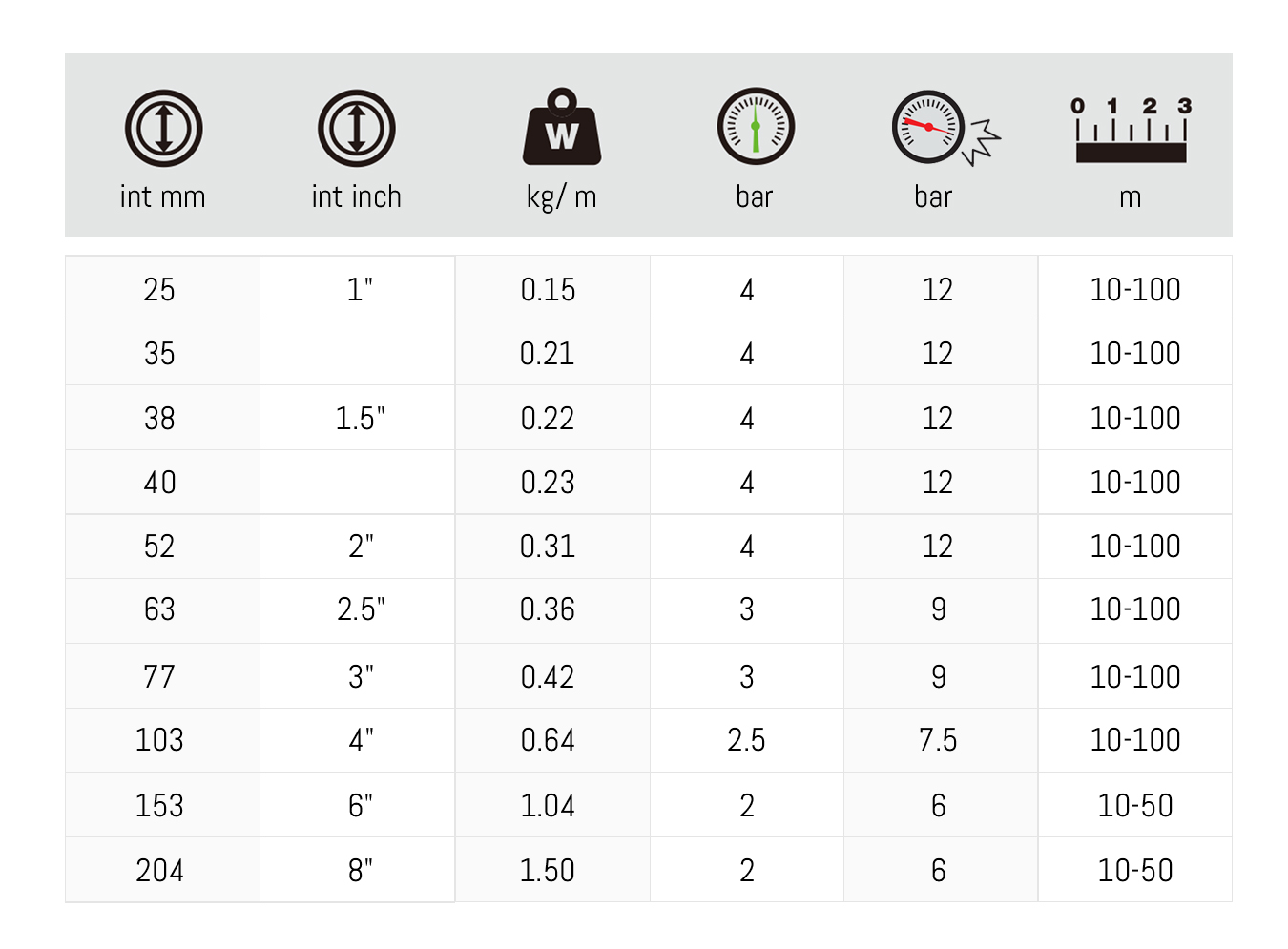Click the "int inch" header label

(357, 197)
